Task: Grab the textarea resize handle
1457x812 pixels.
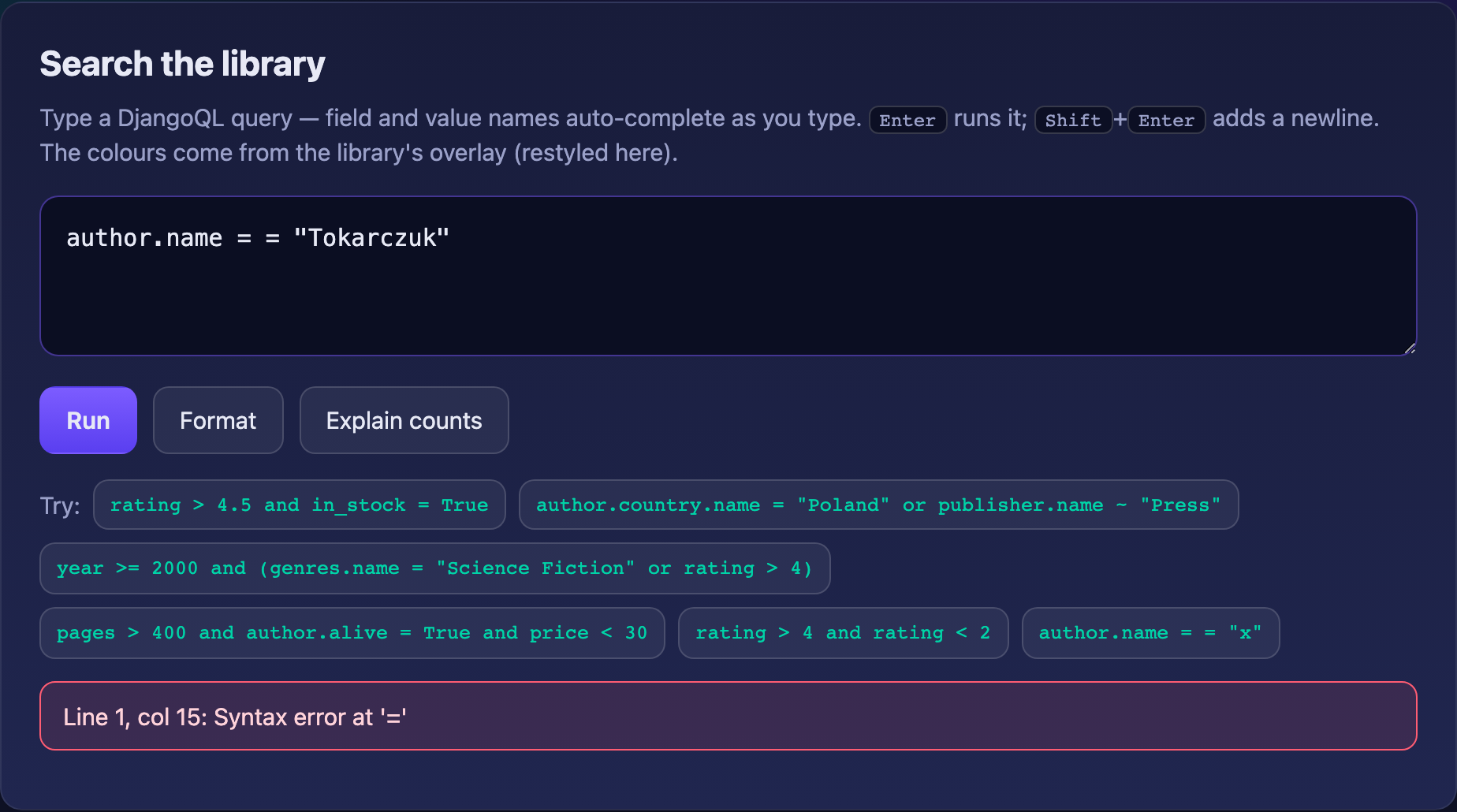Action: point(1410,348)
